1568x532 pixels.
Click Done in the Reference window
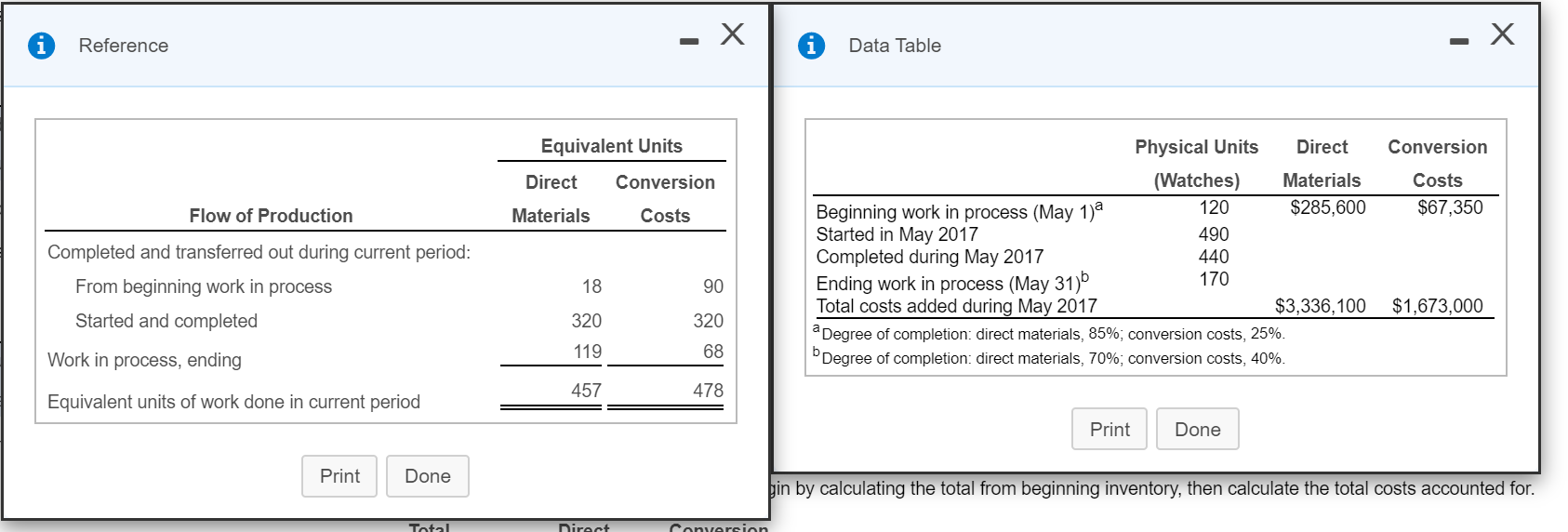coord(428,476)
